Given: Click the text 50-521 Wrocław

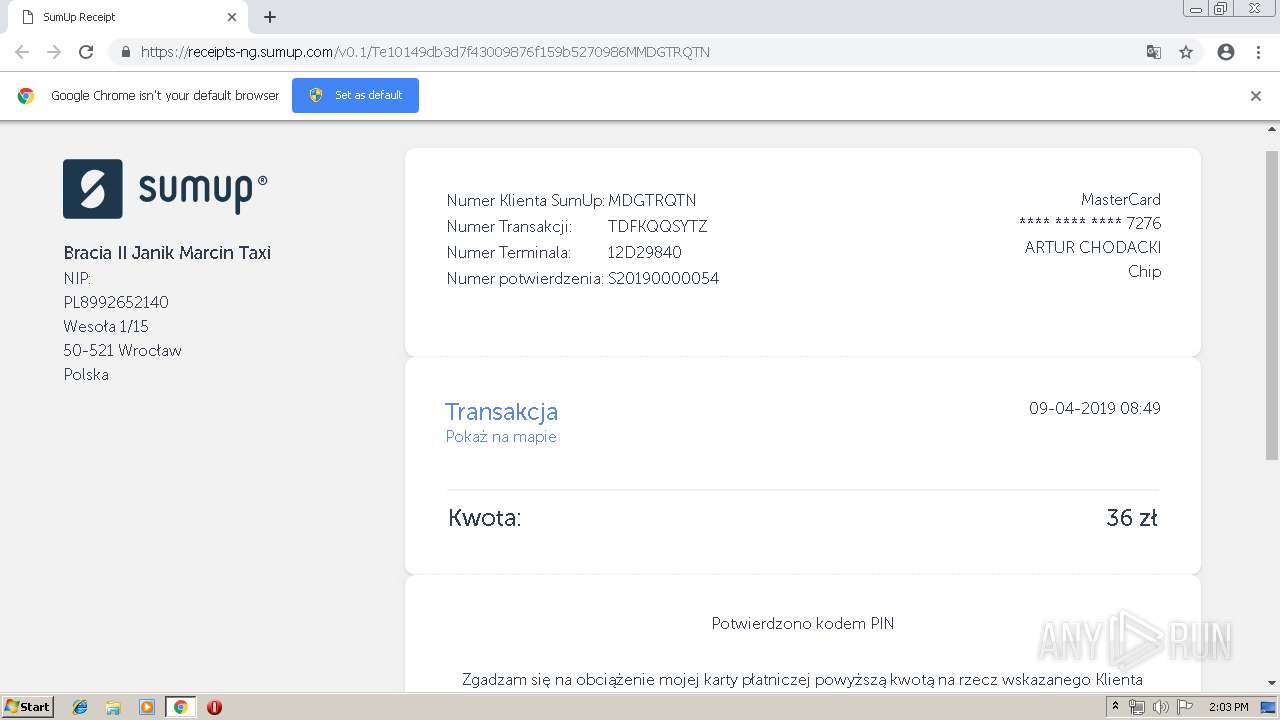Looking at the screenshot, I should (x=122, y=350).
